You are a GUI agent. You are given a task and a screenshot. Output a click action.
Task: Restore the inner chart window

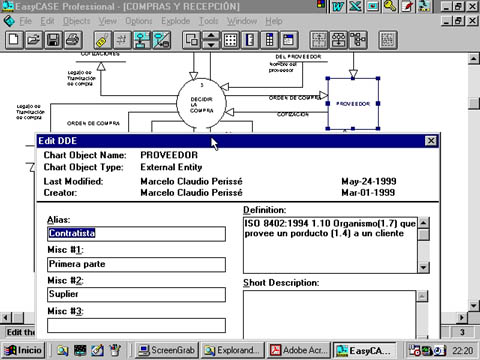[x=458, y=21]
